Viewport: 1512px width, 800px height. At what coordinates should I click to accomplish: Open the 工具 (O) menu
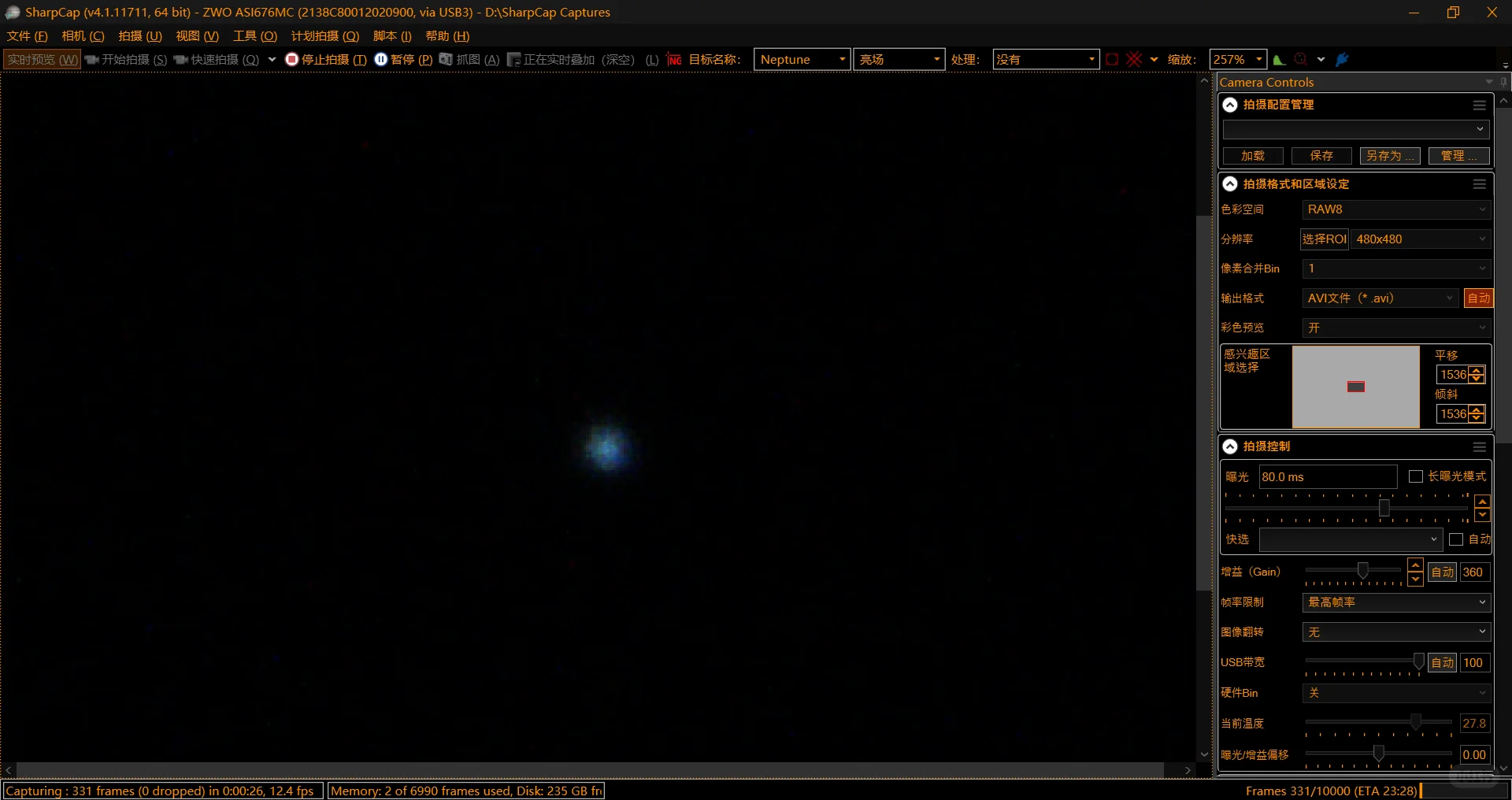click(255, 36)
